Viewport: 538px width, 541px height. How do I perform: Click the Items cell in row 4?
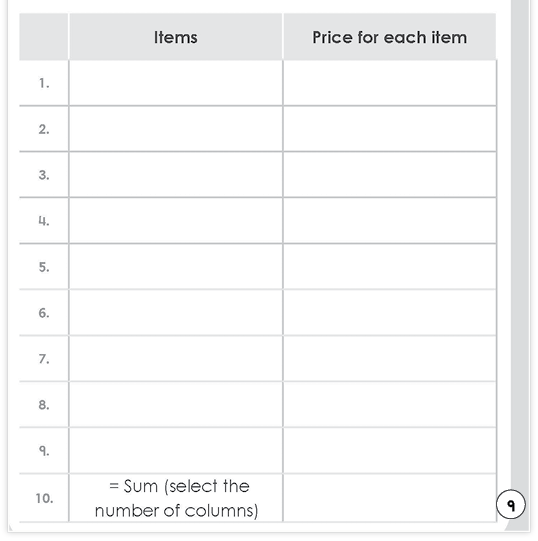176,220
